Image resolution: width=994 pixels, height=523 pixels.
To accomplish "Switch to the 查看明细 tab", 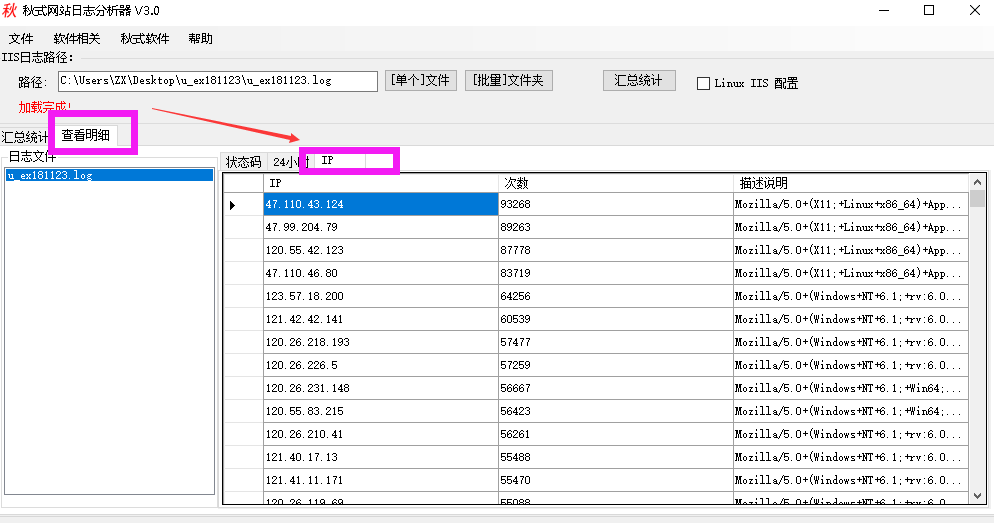I will point(86,135).
